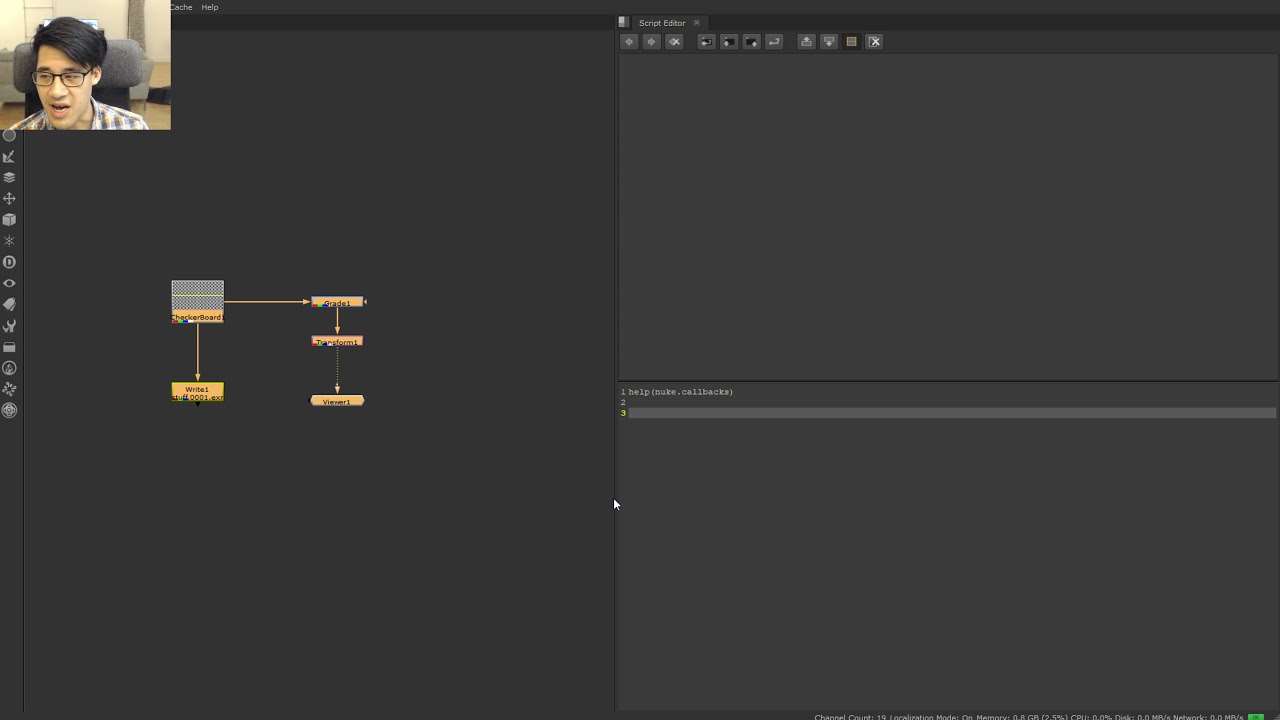
Task: Open the Transform nodes menu (four-way arrows)
Action: point(9,198)
